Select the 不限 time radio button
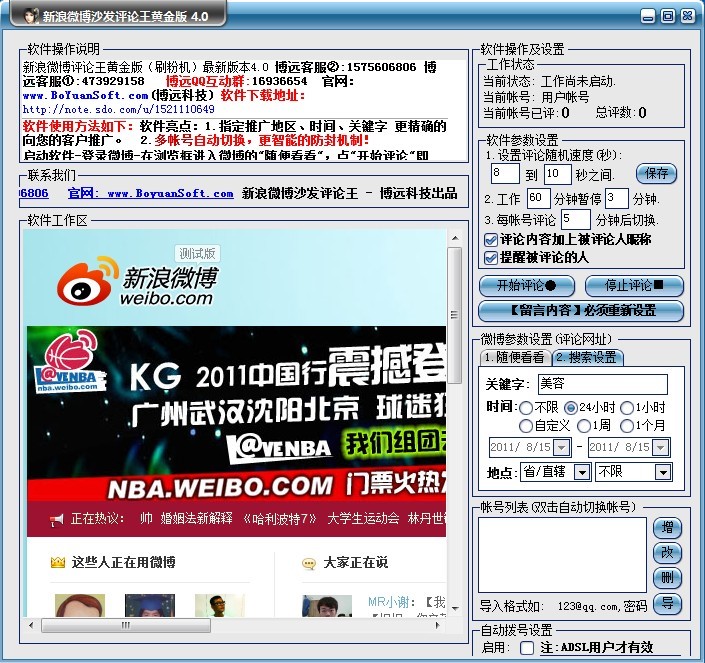Screen dimensions: 705x663 tap(526, 408)
